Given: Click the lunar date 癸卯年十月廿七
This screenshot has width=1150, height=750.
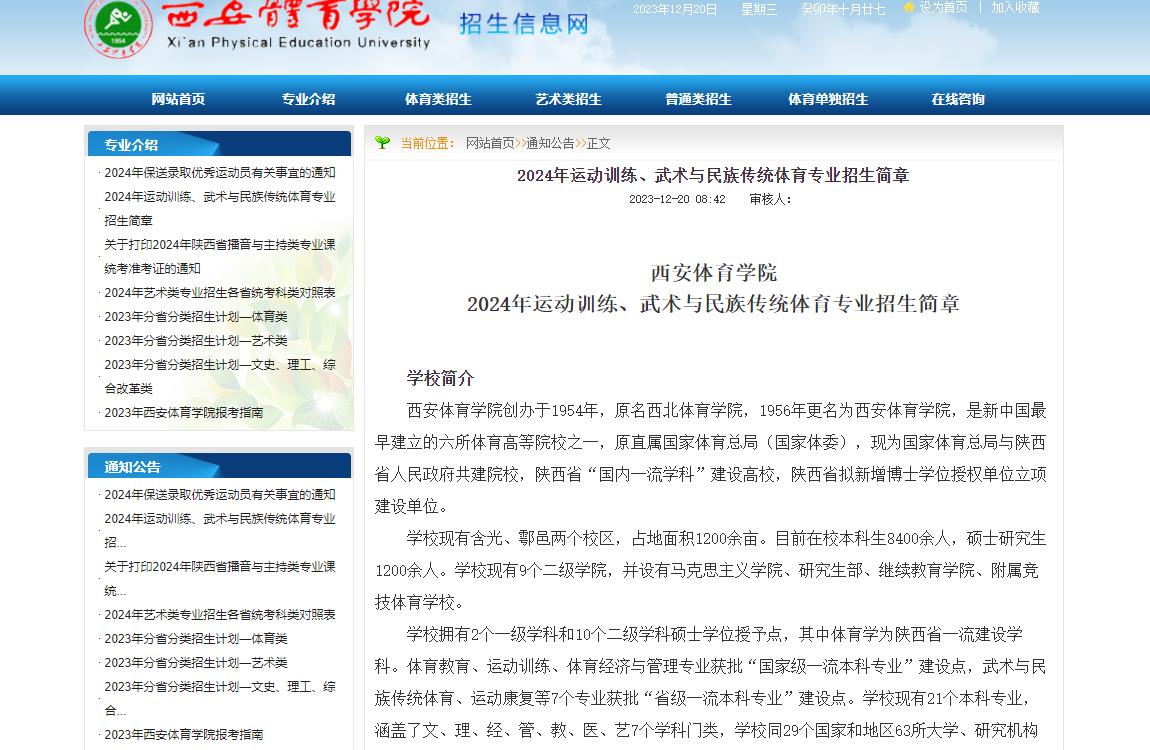Looking at the screenshot, I should [843, 9].
